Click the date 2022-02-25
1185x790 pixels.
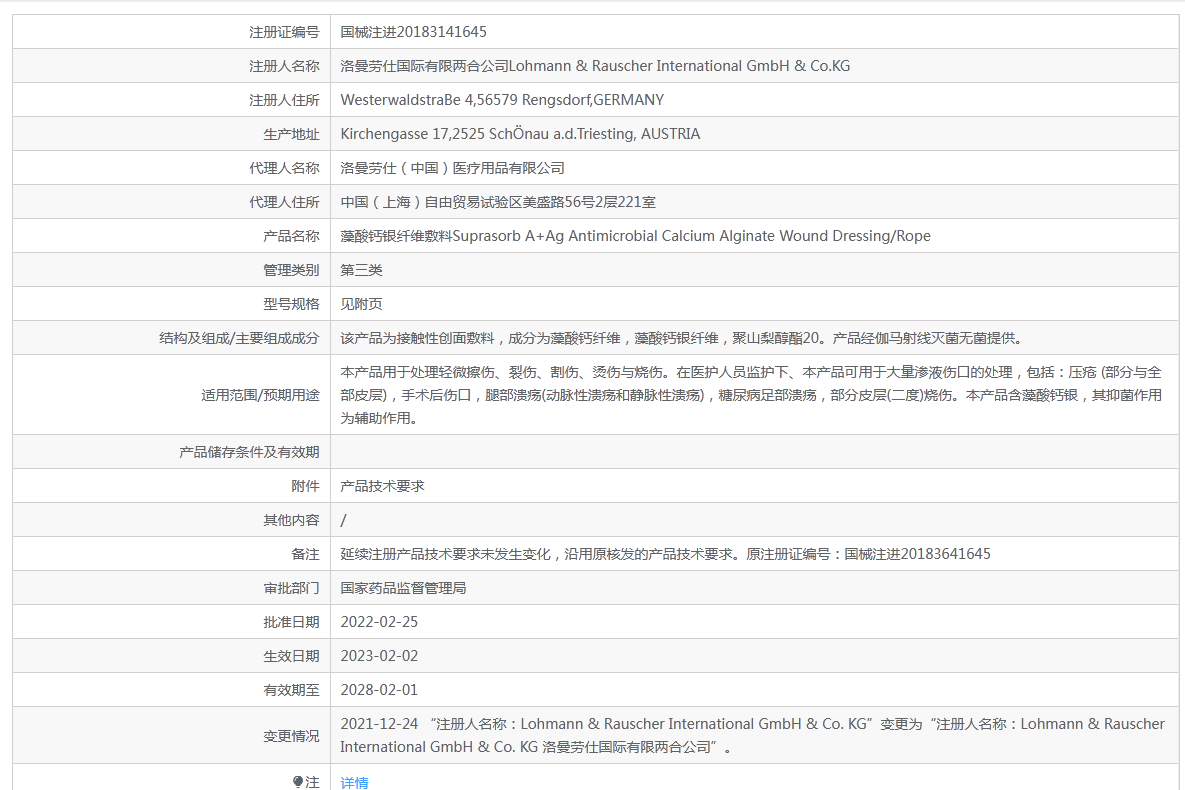click(379, 622)
